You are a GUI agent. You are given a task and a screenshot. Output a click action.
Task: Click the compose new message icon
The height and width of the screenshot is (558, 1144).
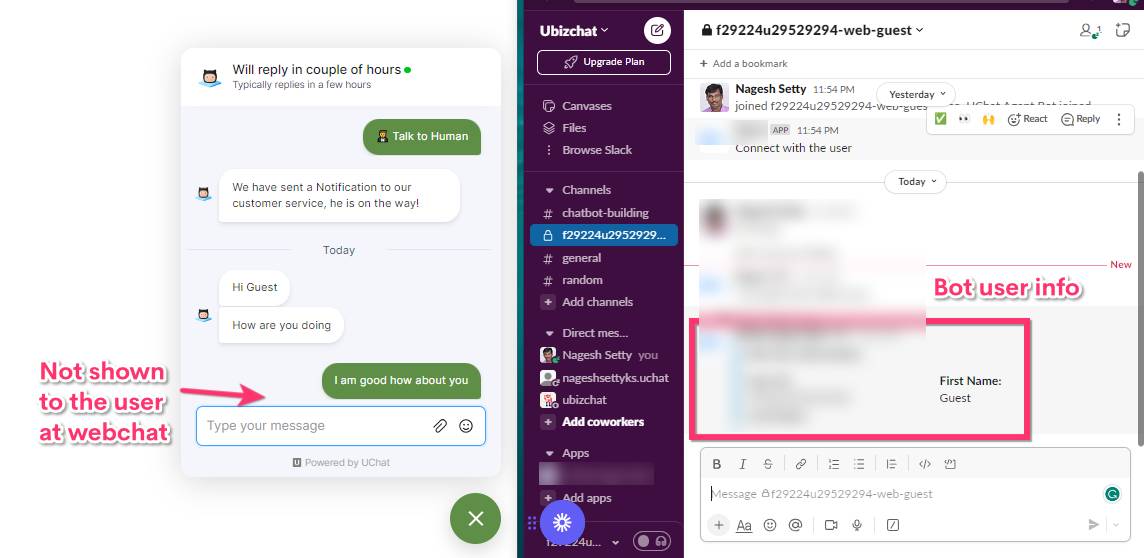(x=657, y=31)
